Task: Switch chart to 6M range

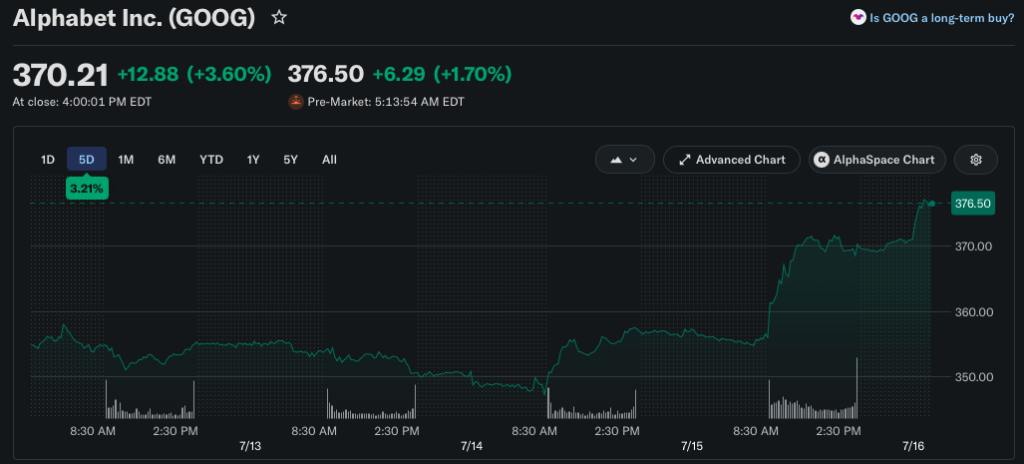Action: [167, 159]
